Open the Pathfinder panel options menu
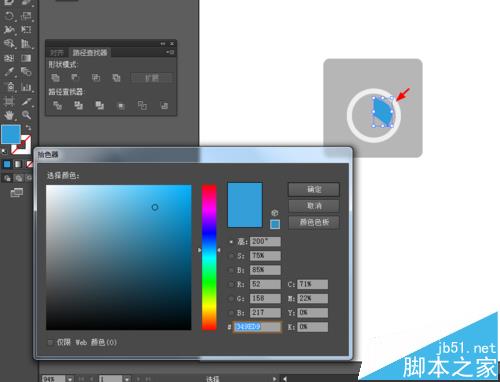The width and height of the screenshot is (500, 382). tap(170, 52)
